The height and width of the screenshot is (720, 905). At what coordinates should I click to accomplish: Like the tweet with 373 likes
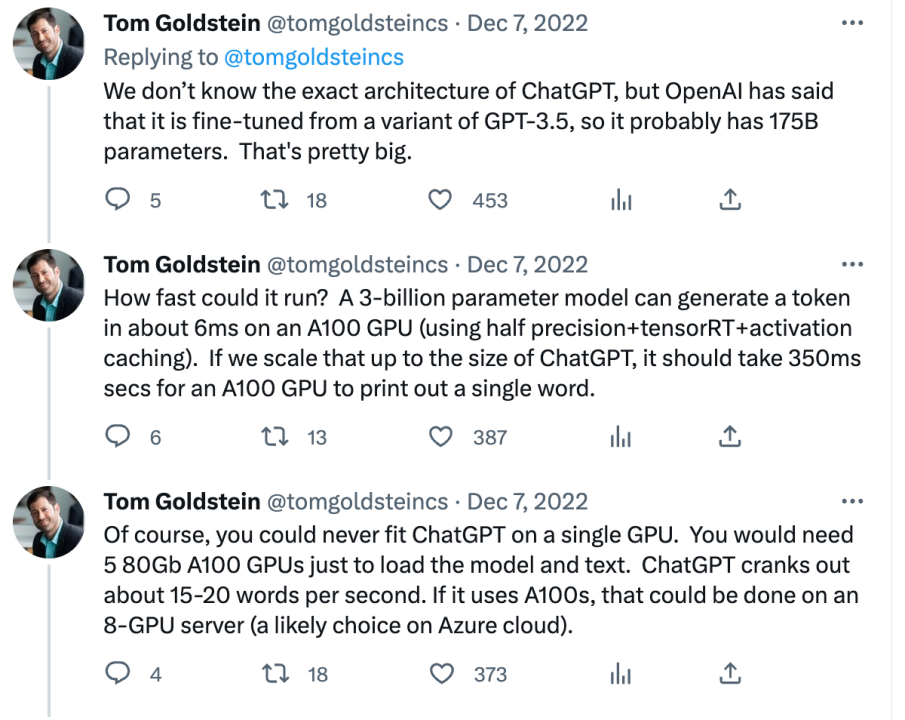440,674
